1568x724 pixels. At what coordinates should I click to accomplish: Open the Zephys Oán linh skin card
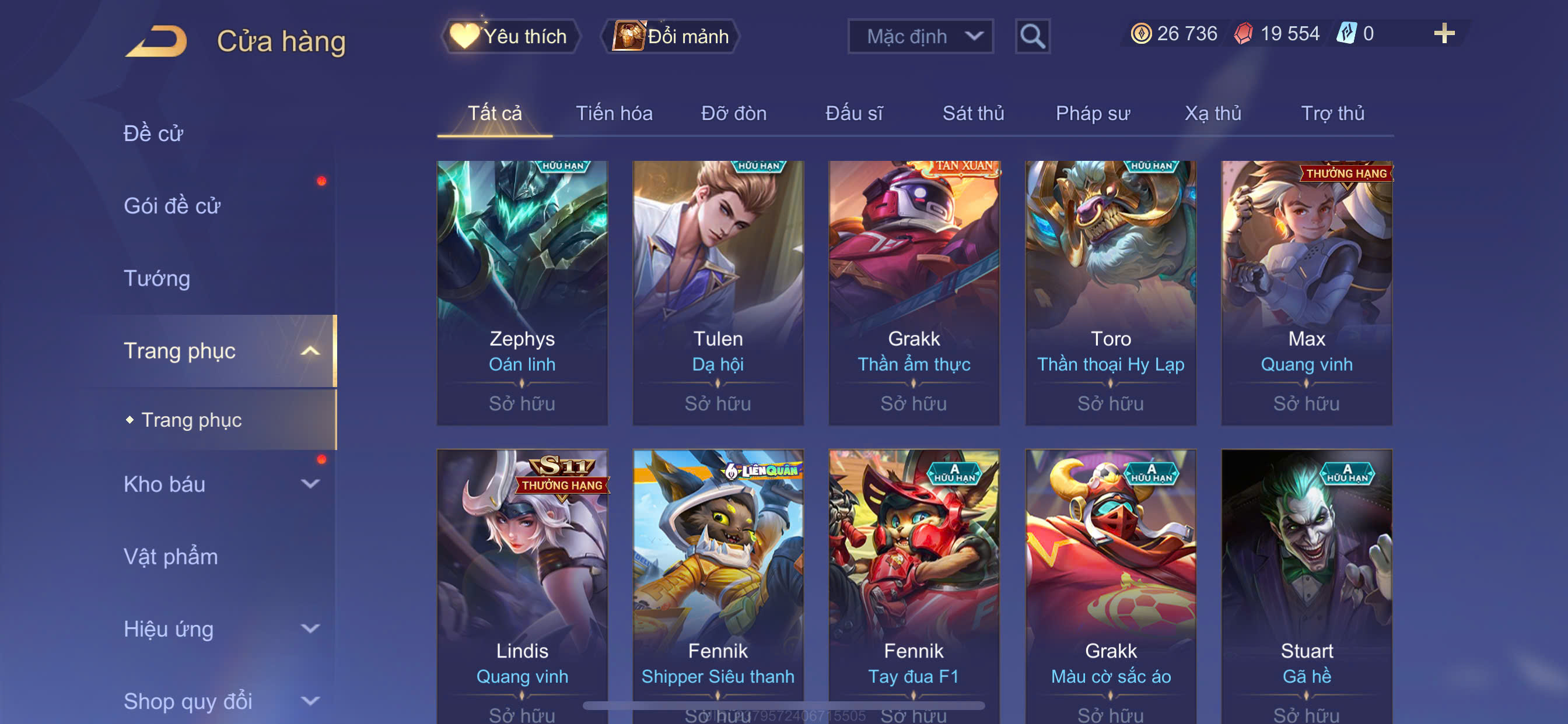(521, 293)
